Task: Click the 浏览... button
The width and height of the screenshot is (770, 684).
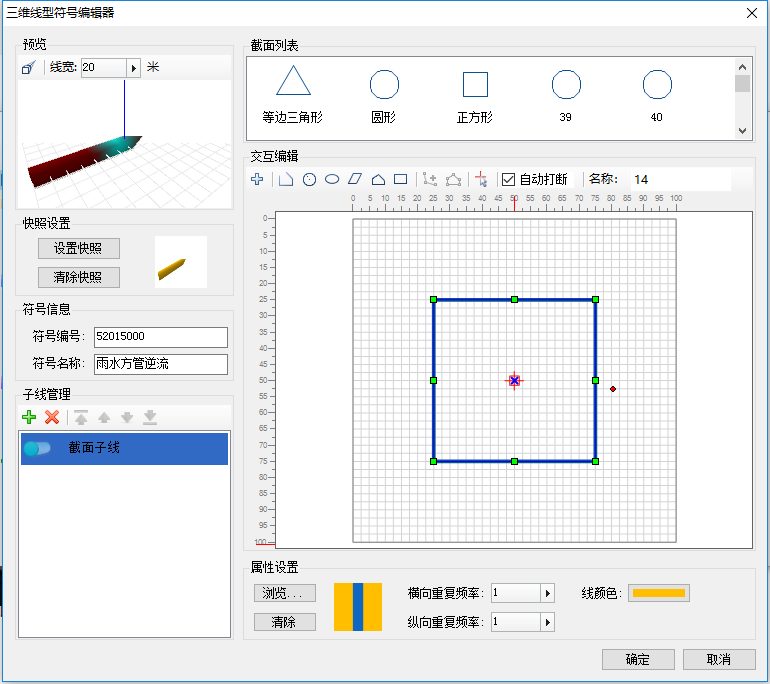Action: click(285, 593)
